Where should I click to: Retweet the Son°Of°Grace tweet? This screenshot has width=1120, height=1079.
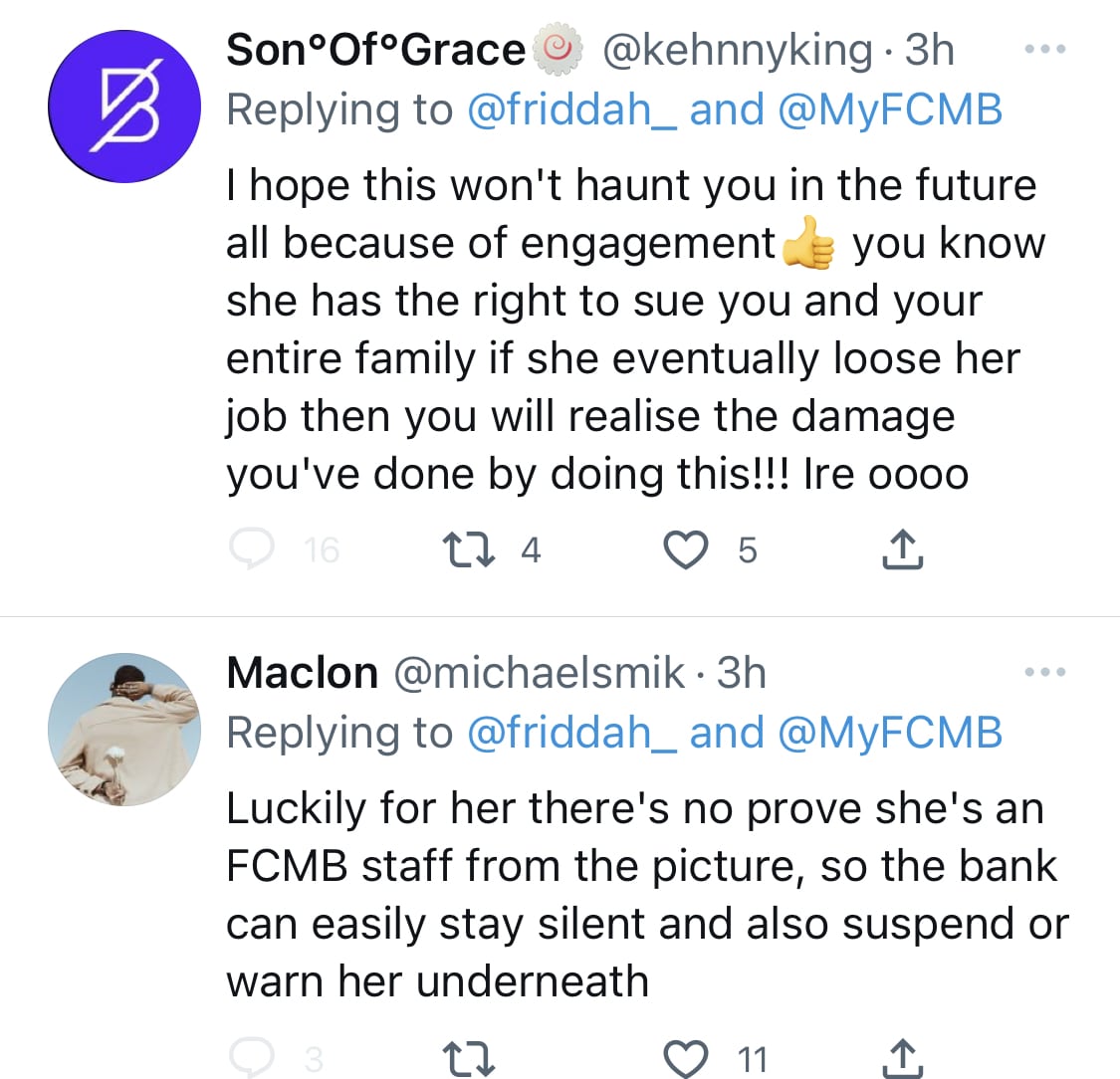[467, 549]
